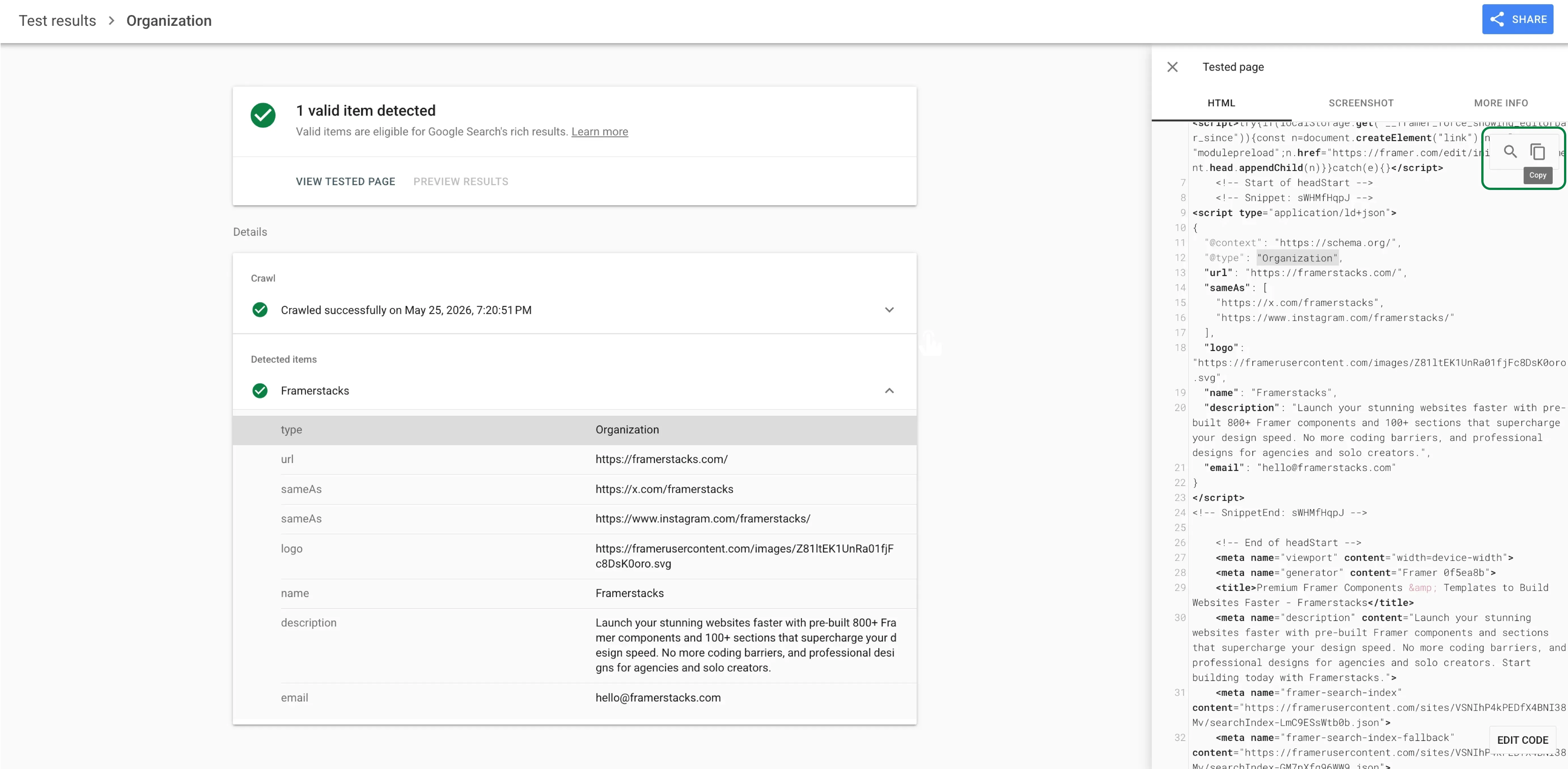Click the viewport meta tag line
The image size is (1568, 769).
(1364, 558)
